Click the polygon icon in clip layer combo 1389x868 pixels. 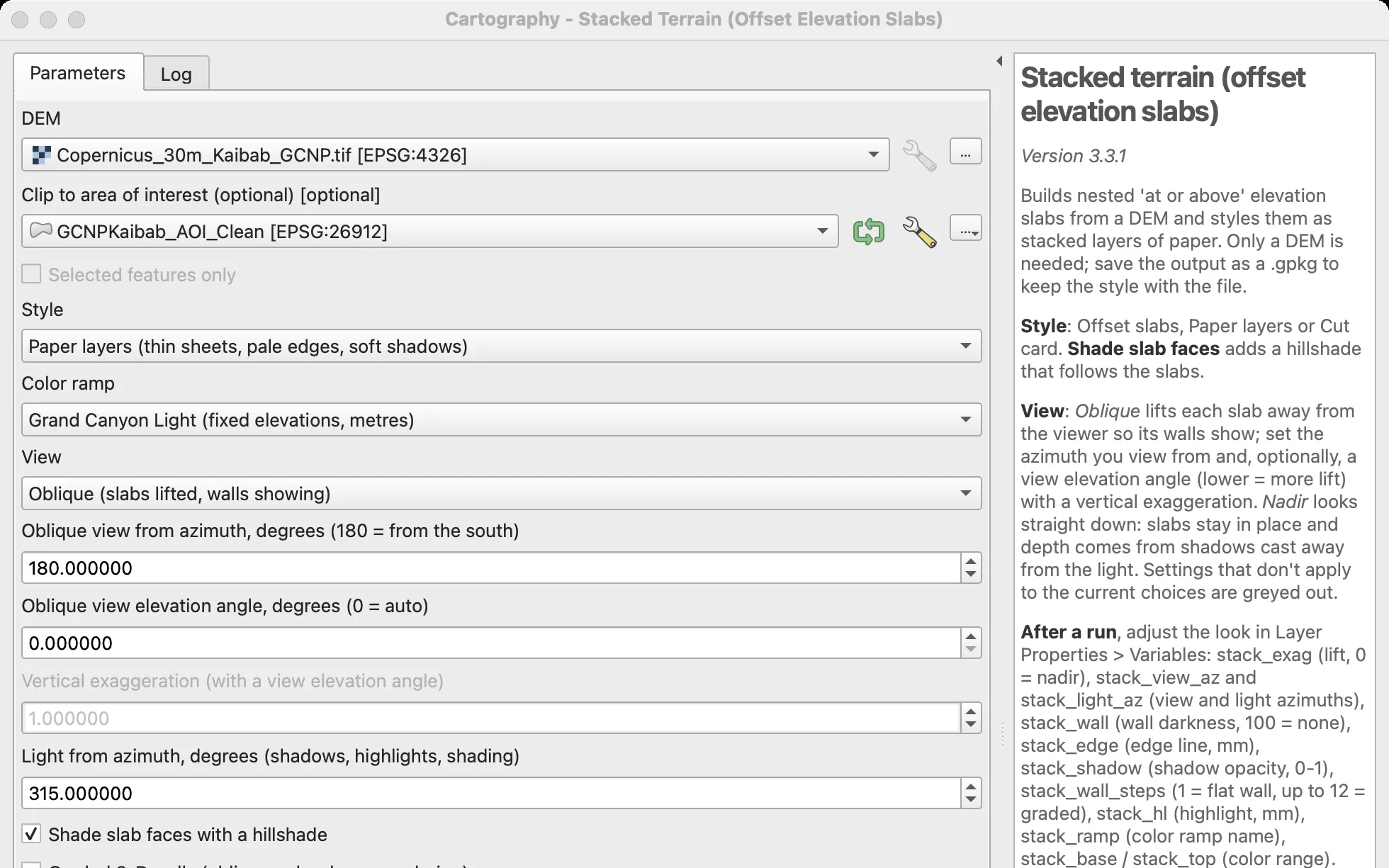pyautogui.click(x=41, y=230)
